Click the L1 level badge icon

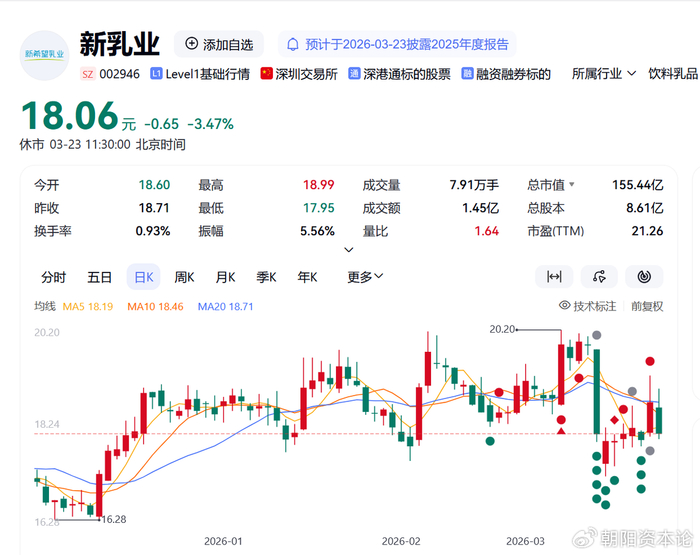[156, 74]
